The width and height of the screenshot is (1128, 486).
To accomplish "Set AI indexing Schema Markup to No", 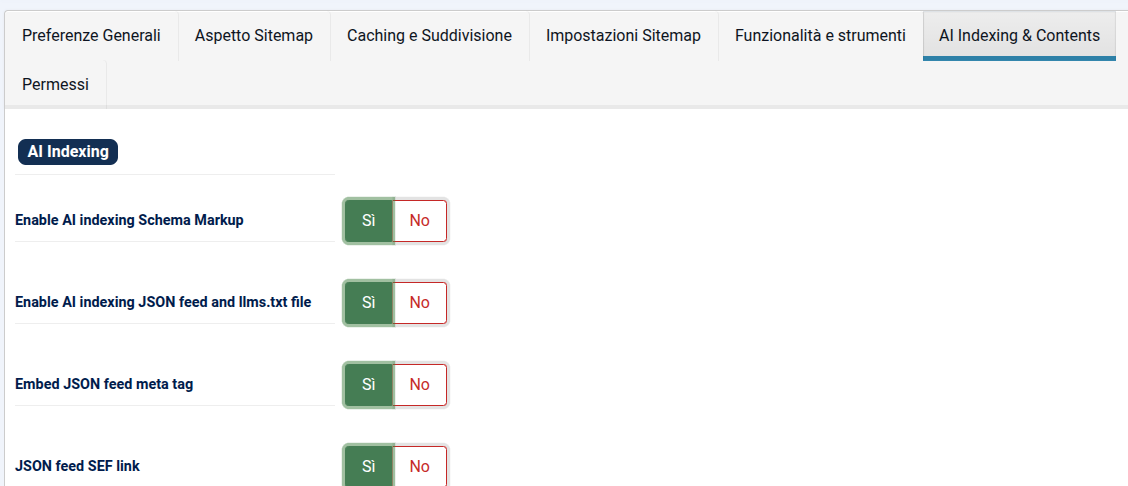I will point(420,221).
